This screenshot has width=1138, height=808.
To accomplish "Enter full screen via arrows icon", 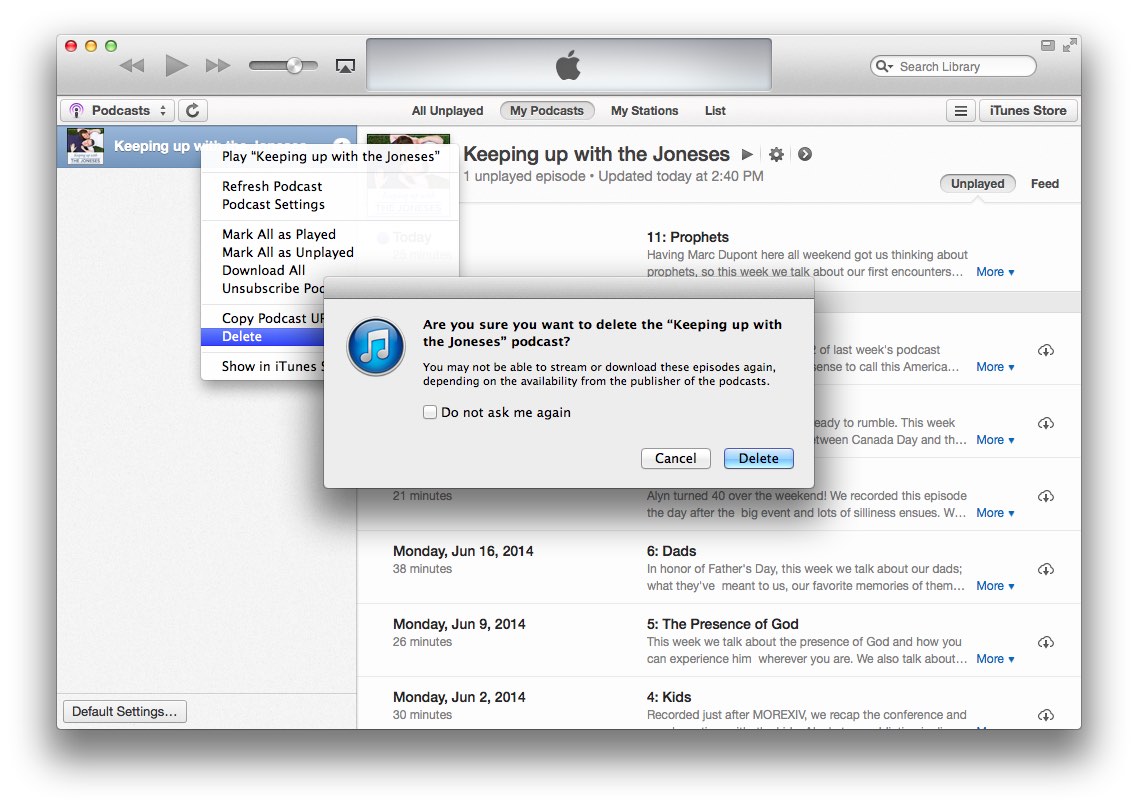I will pos(1069,46).
